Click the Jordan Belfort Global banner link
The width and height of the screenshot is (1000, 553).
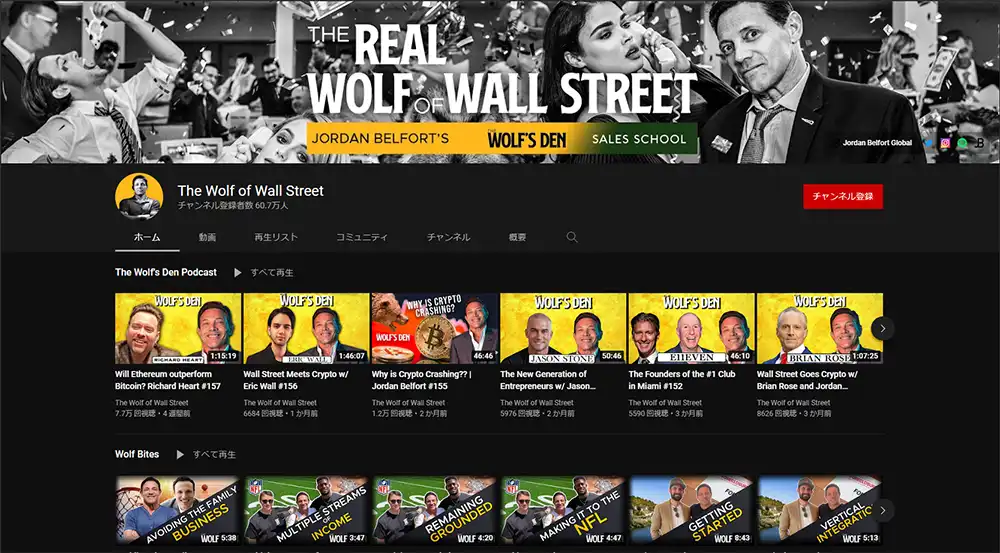tap(877, 143)
